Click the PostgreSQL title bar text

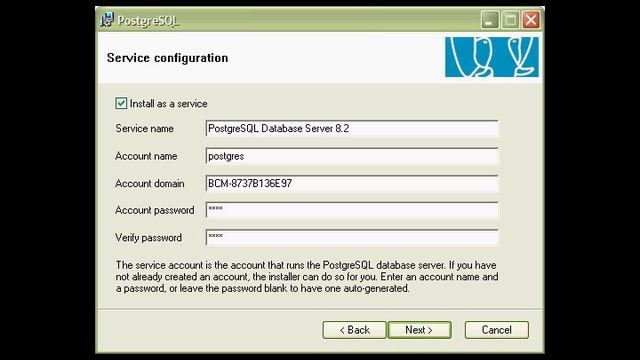148,20
